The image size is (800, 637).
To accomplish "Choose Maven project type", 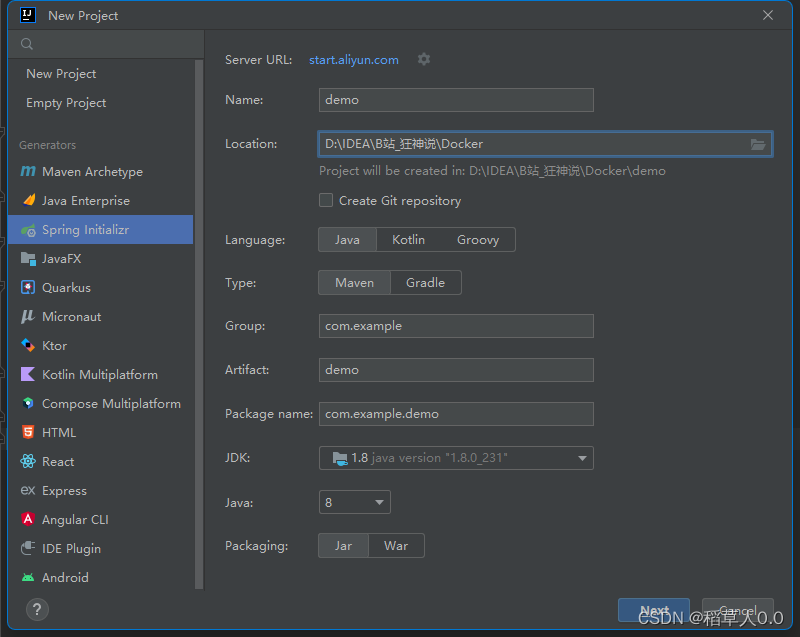I will pos(355,283).
